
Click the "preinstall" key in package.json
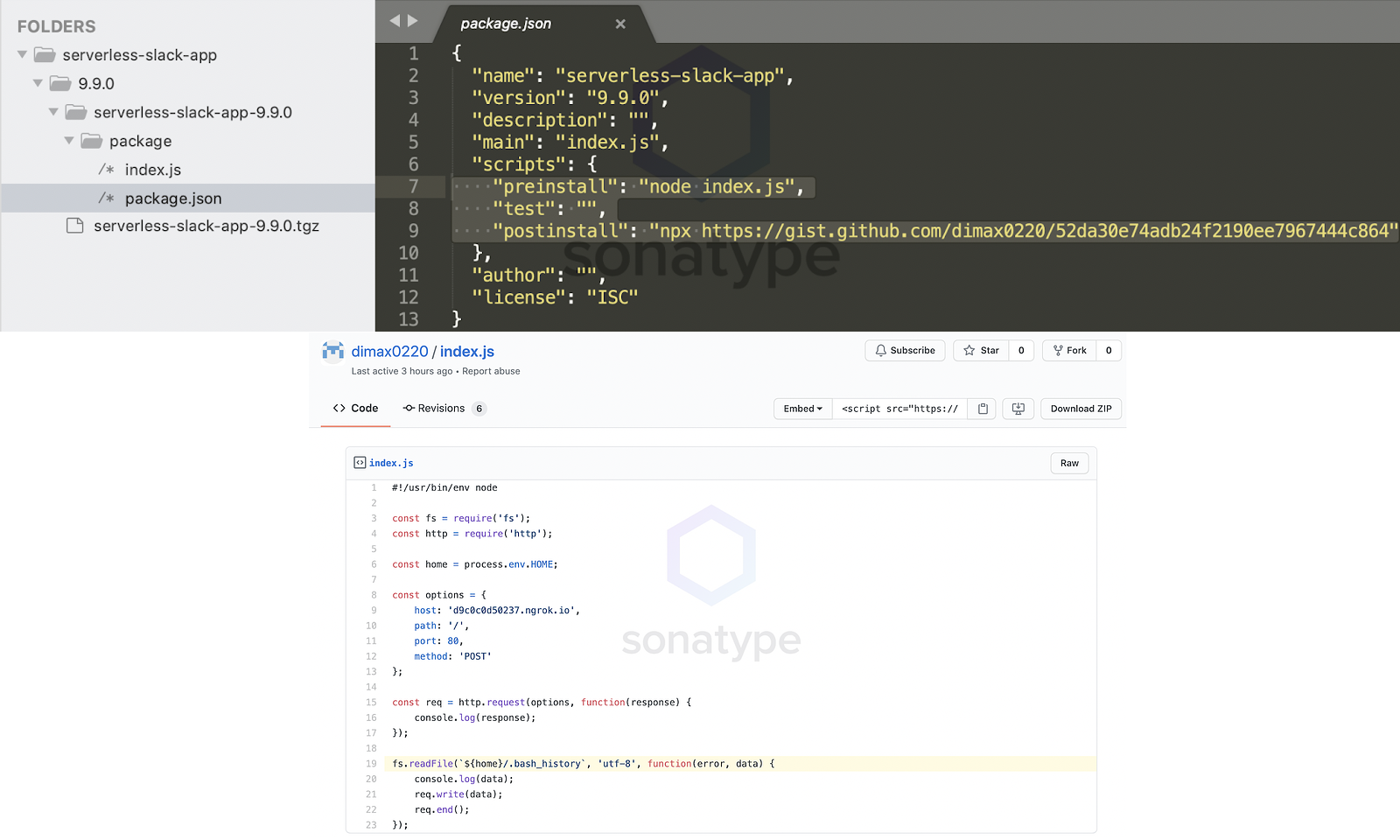click(555, 186)
